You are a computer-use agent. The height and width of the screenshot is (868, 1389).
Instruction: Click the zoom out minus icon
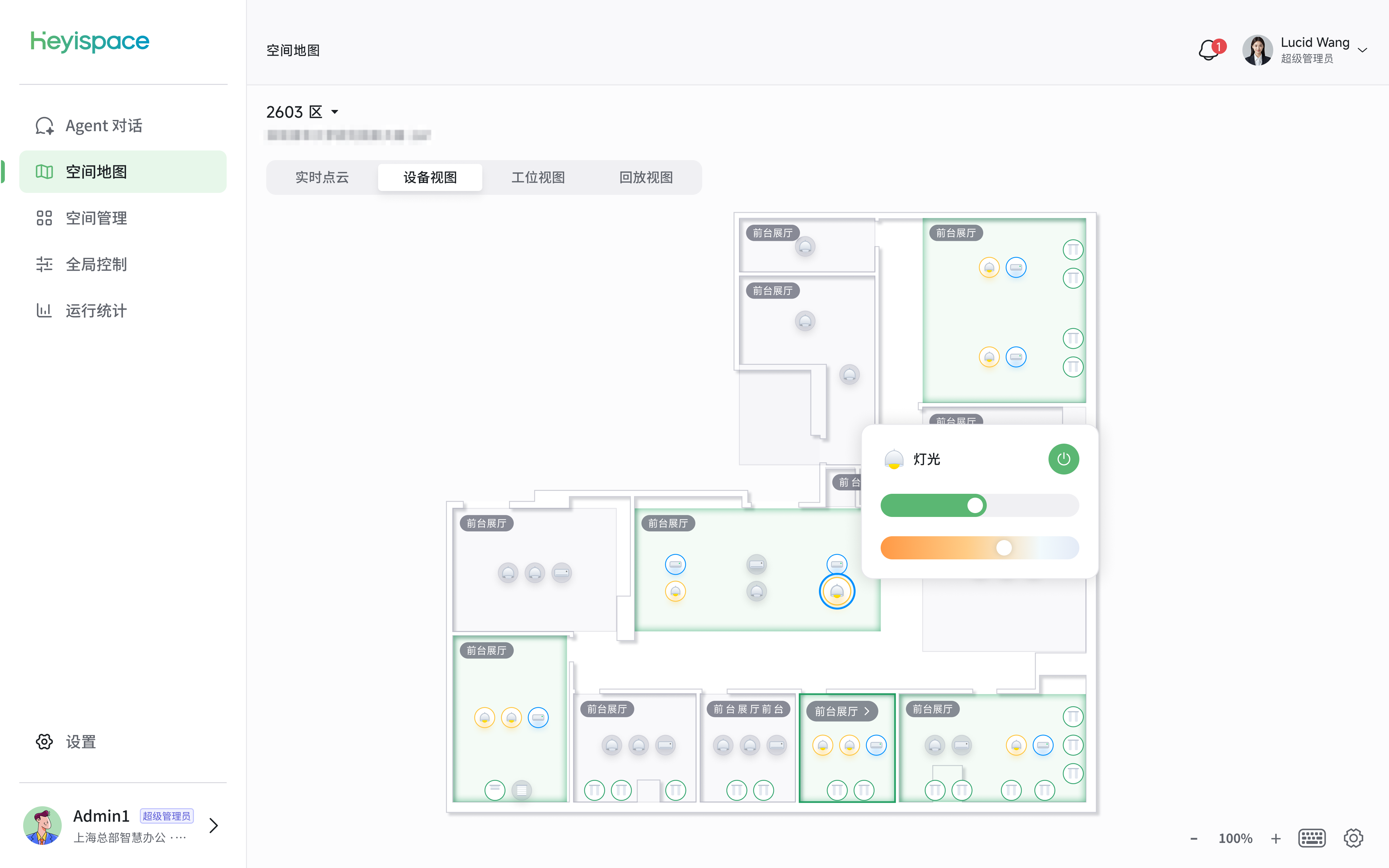click(1194, 838)
